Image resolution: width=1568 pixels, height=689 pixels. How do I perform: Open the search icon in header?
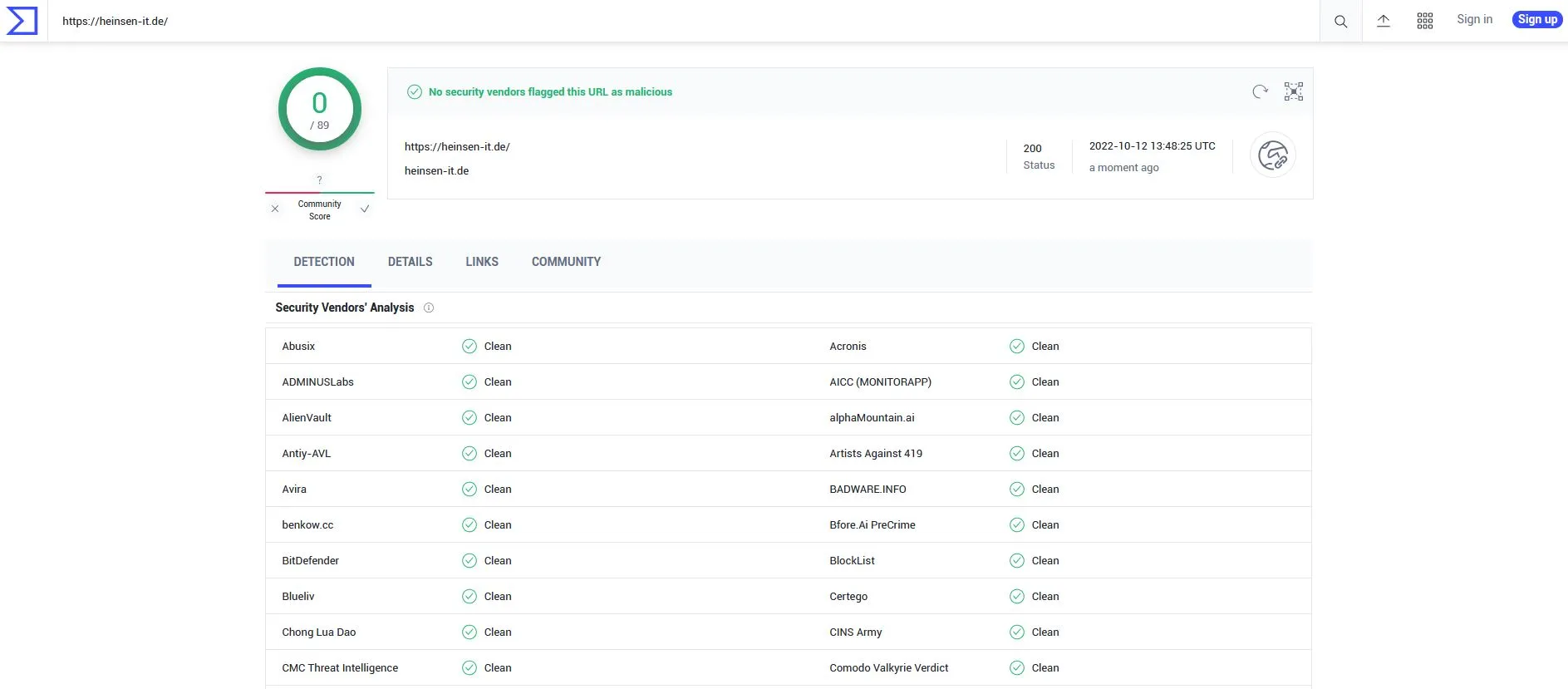pyautogui.click(x=1340, y=22)
